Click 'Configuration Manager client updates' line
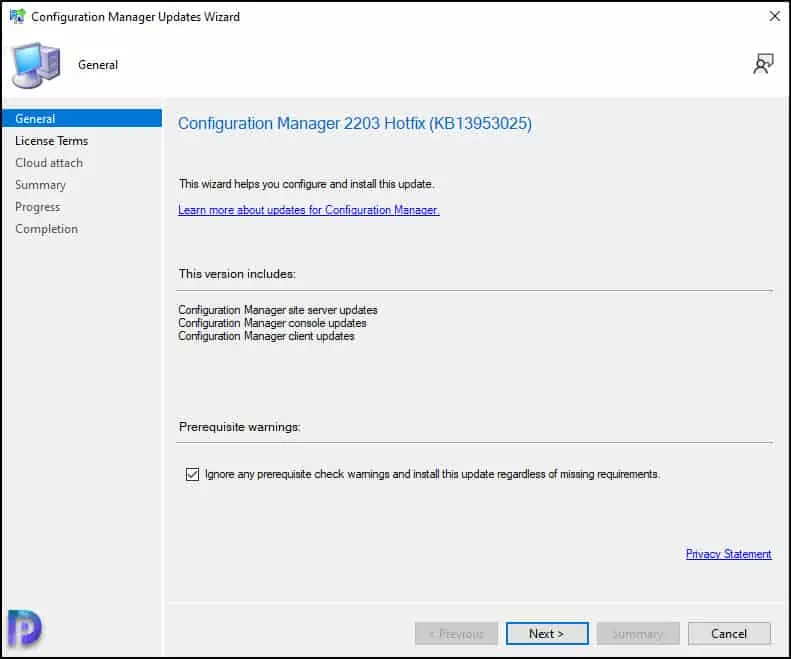This screenshot has width=791, height=659. point(266,336)
